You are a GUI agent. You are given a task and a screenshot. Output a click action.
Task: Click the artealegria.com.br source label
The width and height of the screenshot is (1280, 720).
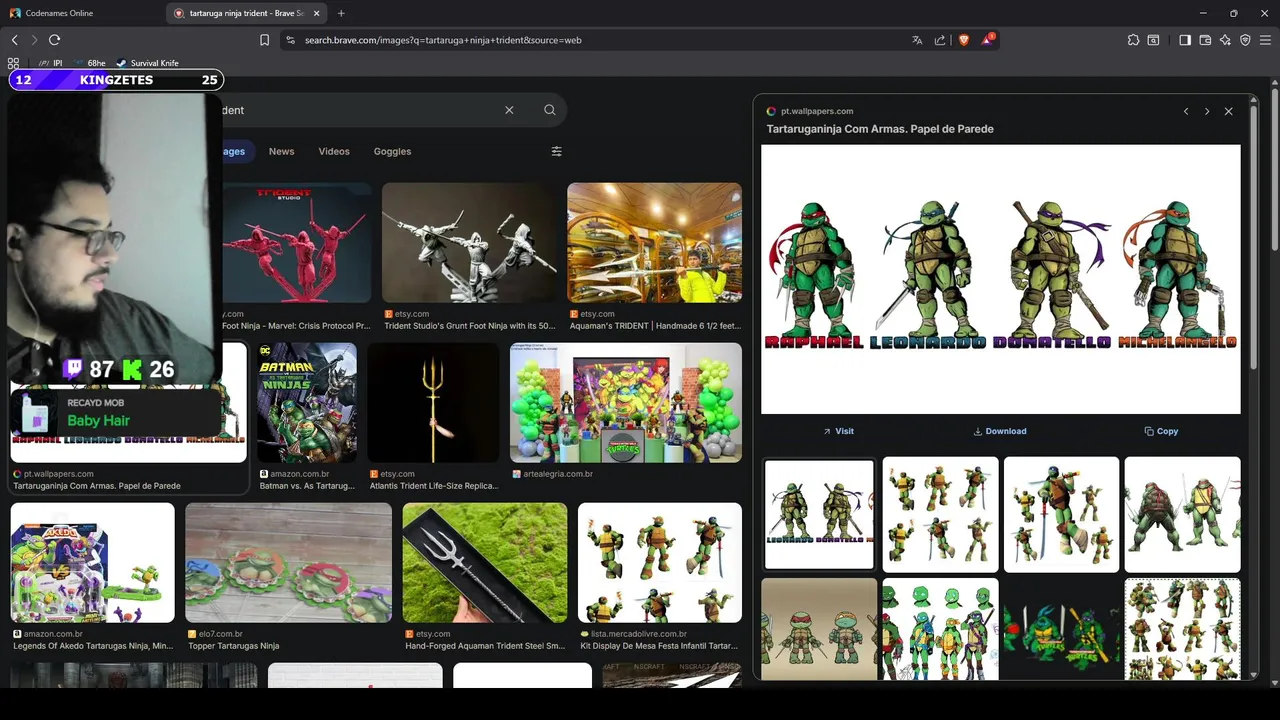[558, 474]
